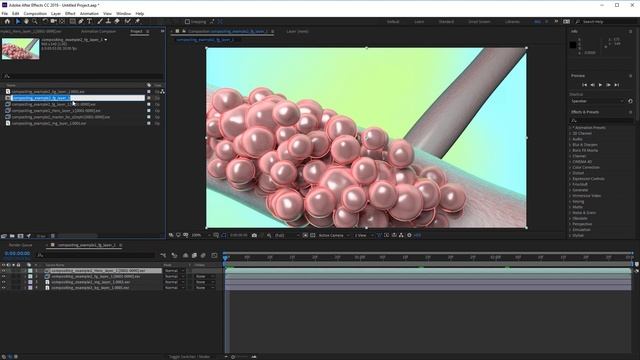Open the Normal blend mode dropdown for layer 2
Image resolution: width=640 pixels, height=360 pixels.
coord(174,276)
